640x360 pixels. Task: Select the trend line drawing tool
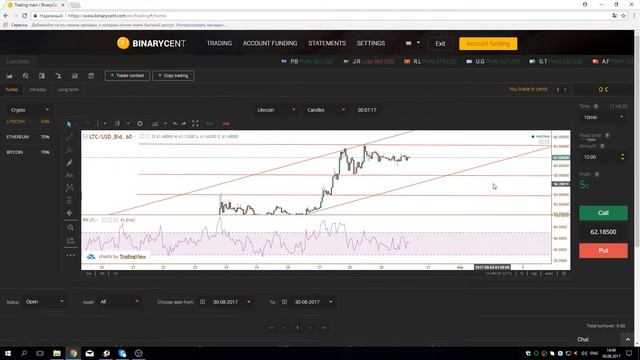pos(69,137)
